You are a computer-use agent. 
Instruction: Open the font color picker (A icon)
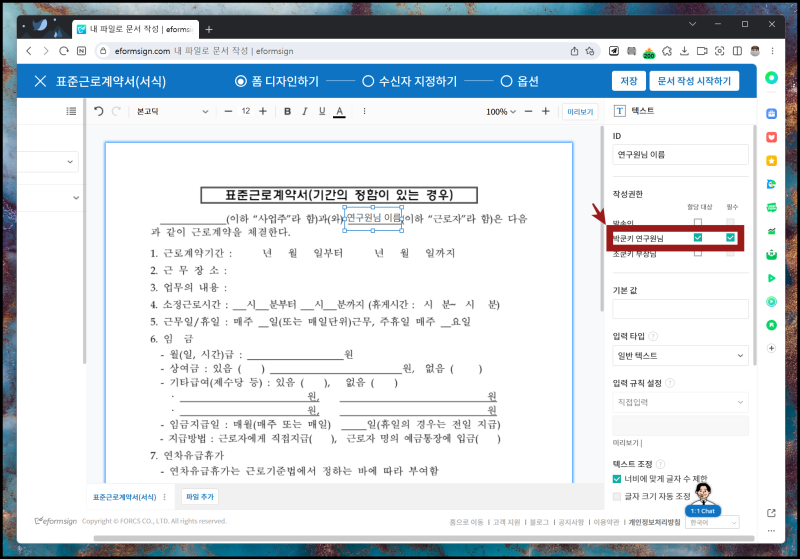click(x=339, y=111)
